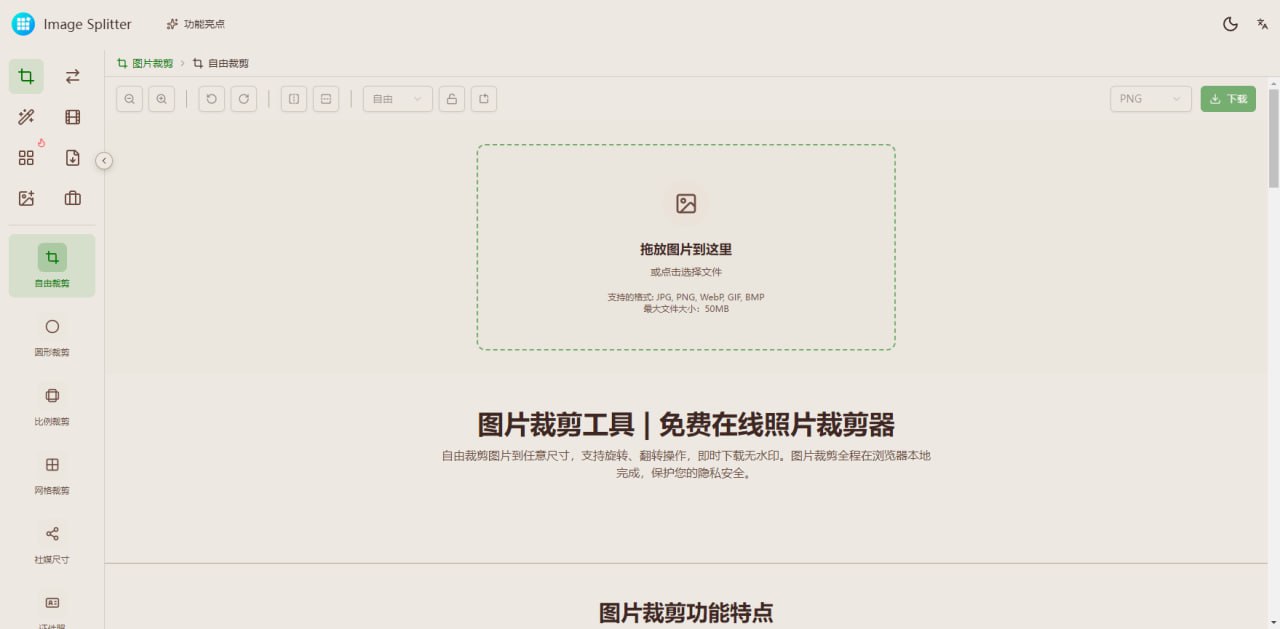
Task: Click the zoom in magnifier icon
Action: (161, 99)
